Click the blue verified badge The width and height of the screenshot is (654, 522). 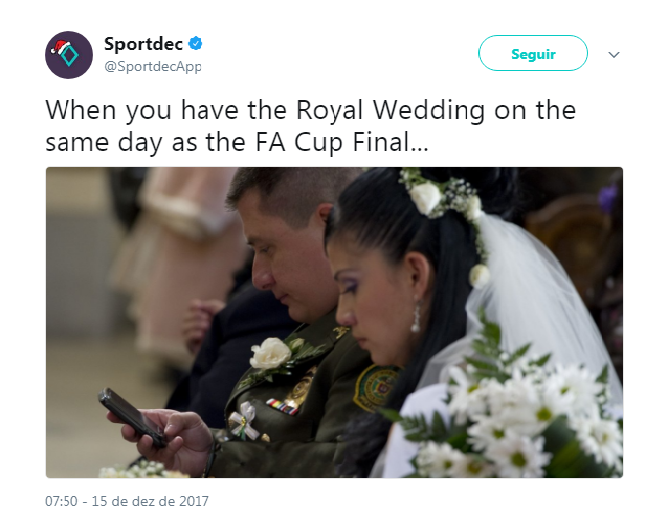pos(195,43)
